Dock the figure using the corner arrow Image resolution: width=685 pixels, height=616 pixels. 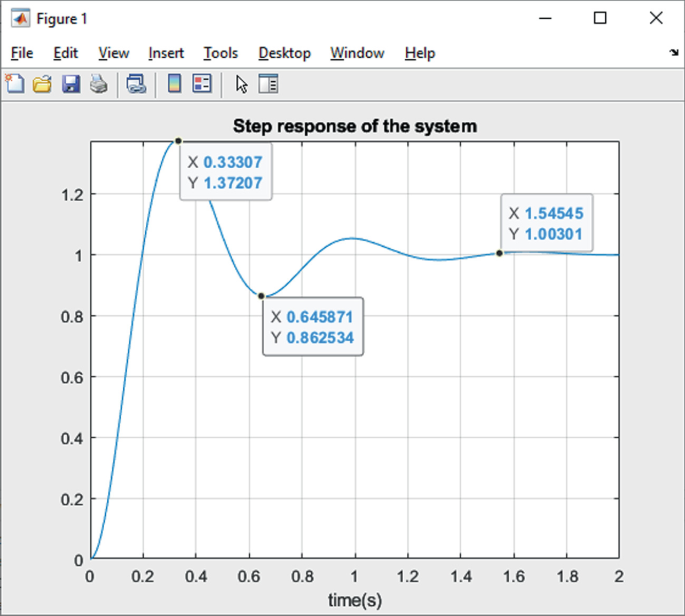click(x=674, y=52)
